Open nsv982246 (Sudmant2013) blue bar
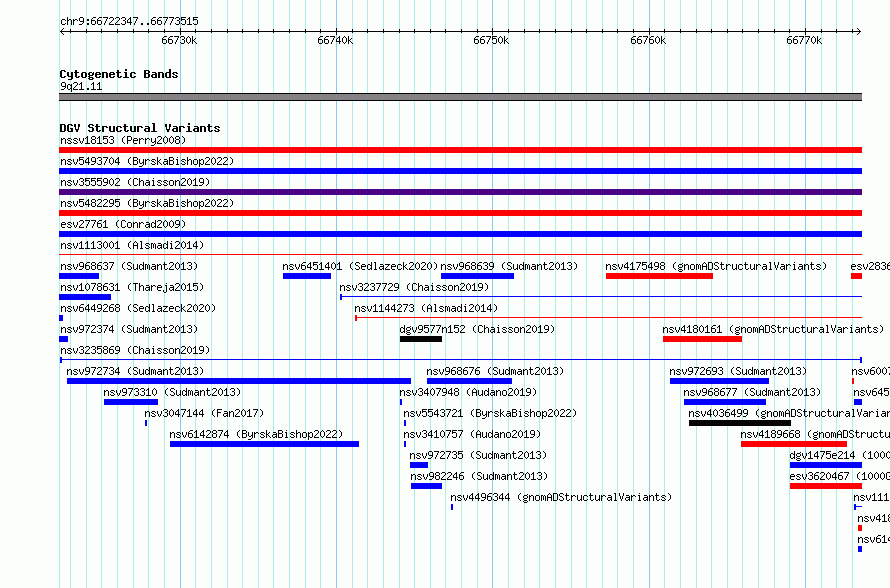890x588 pixels. pos(426,486)
